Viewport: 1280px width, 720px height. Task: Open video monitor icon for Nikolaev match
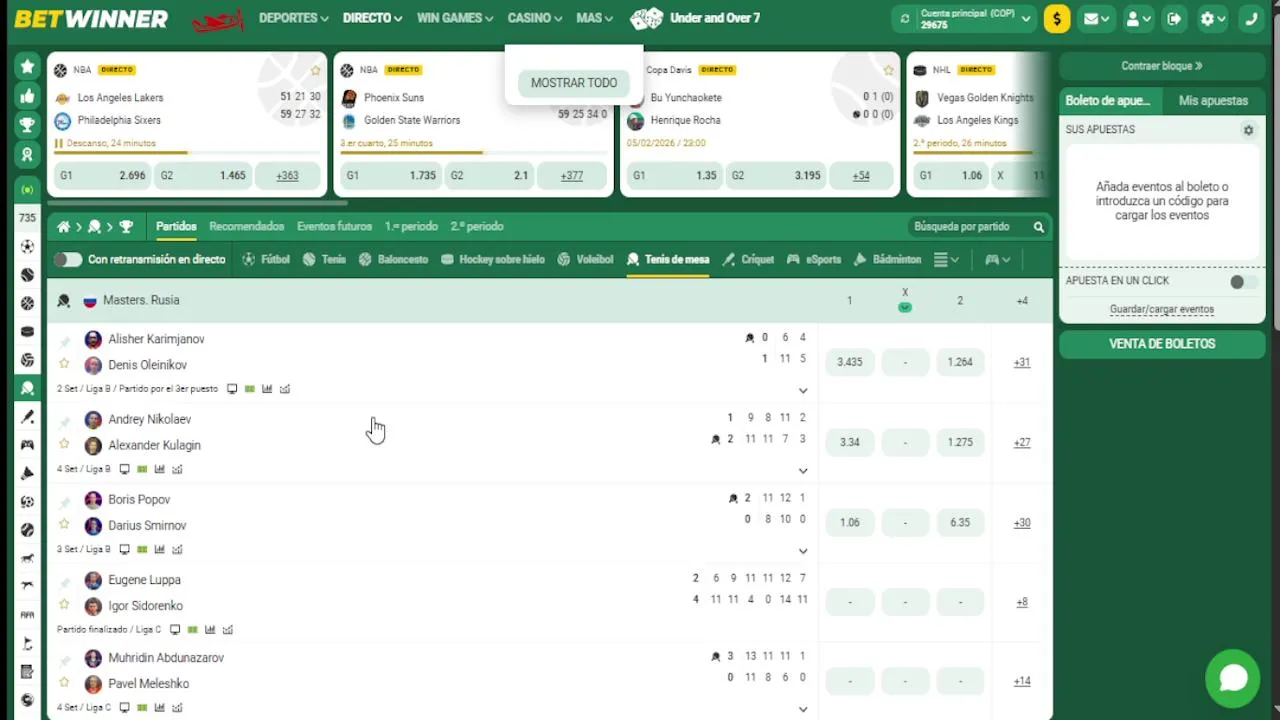coord(124,469)
